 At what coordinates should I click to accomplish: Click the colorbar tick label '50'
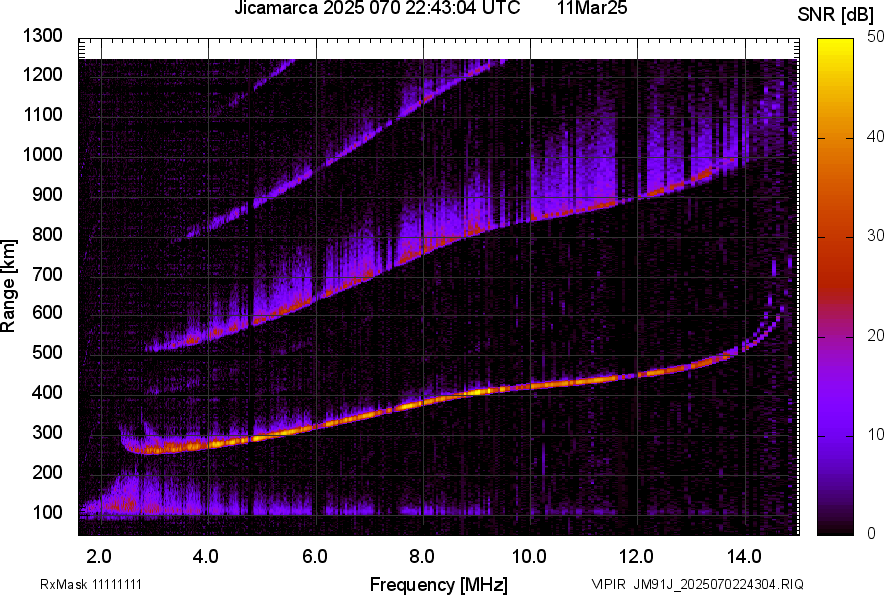pos(875,37)
